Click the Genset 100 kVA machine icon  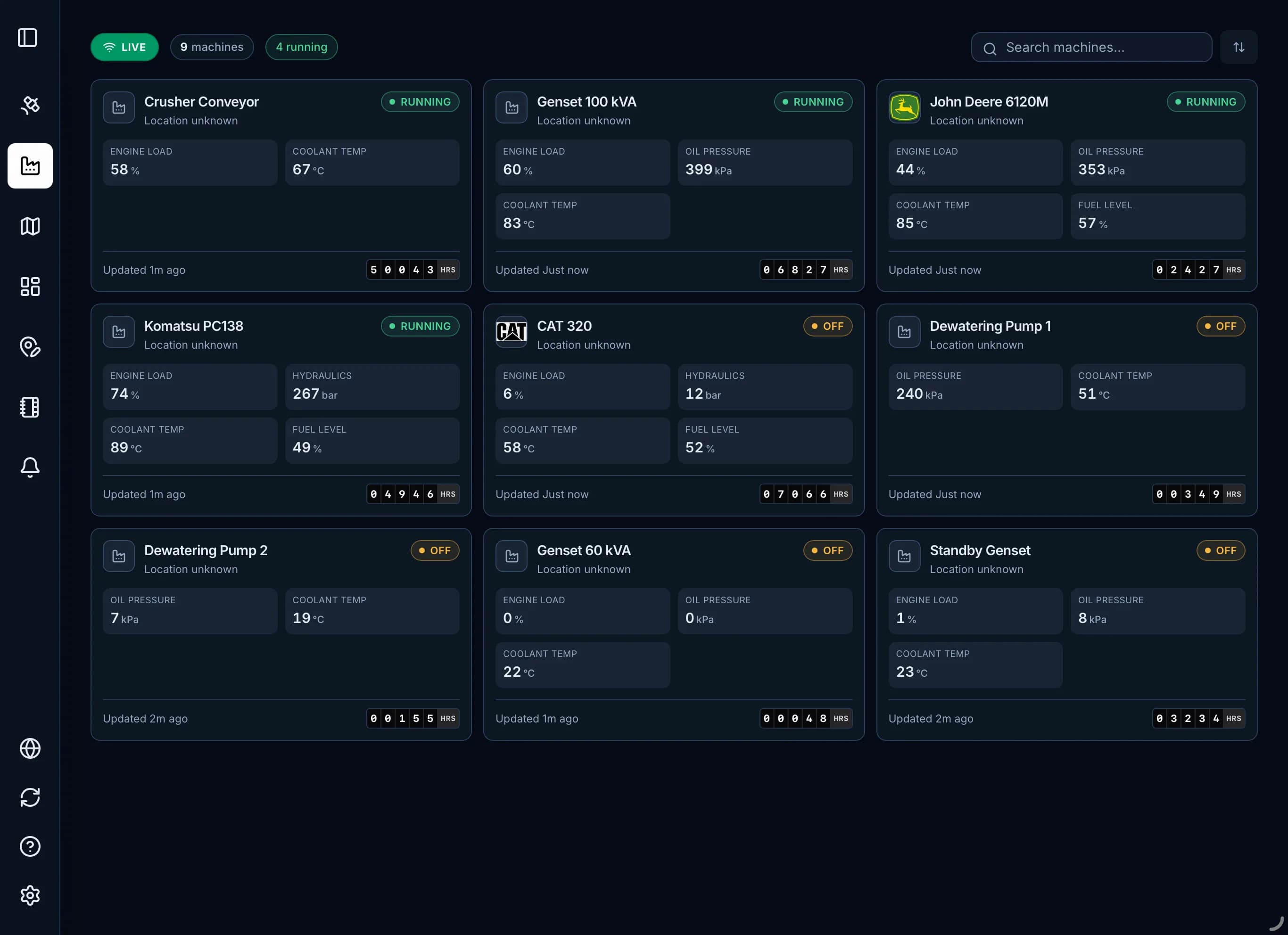coord(511,107)
